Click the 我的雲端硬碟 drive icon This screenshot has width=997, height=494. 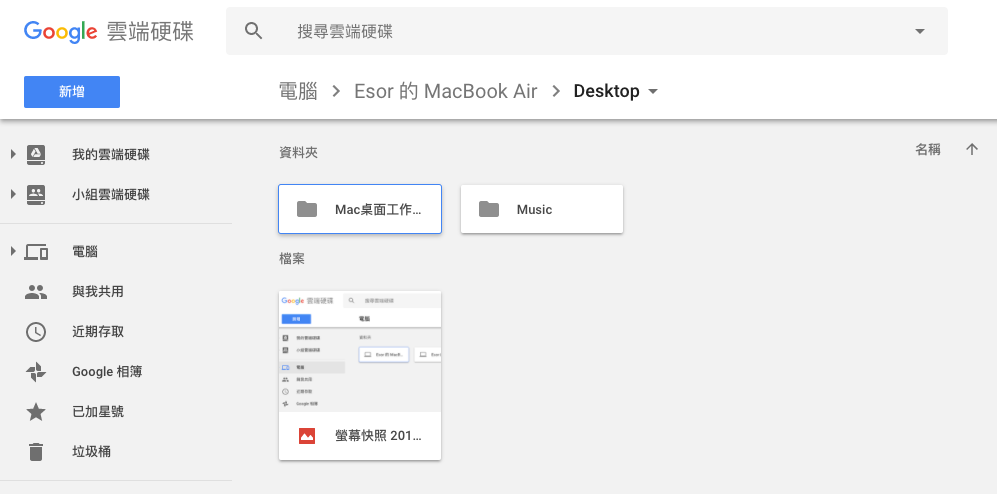tap(36, 154)
